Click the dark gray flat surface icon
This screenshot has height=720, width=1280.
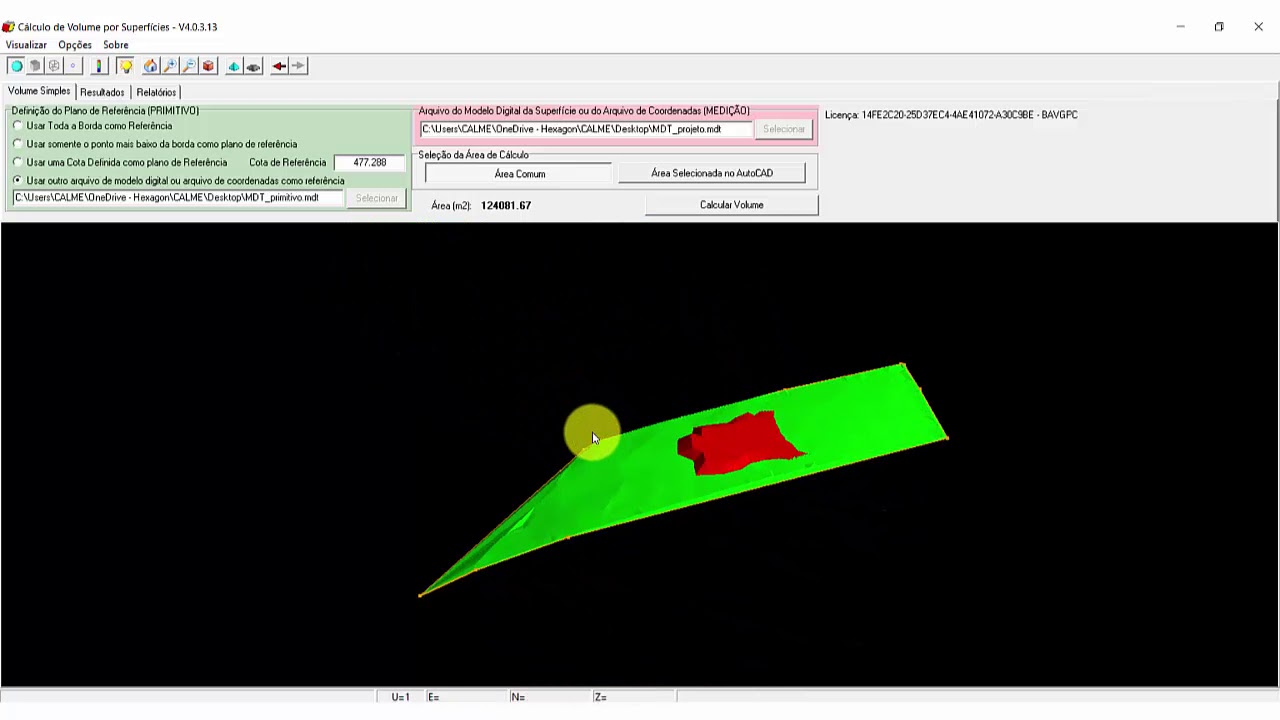coord(253,66)
